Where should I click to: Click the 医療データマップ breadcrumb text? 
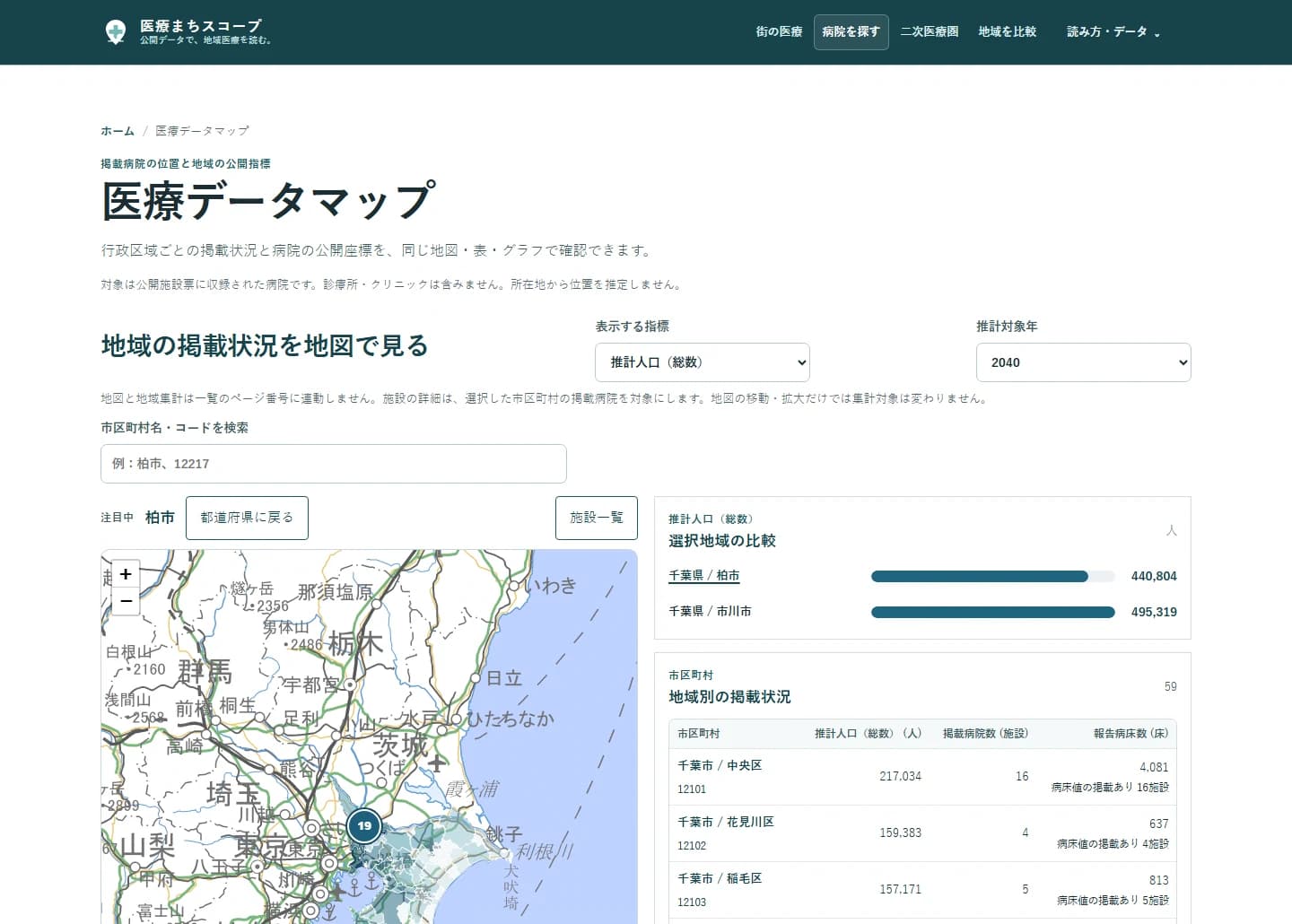coord(202,131)
